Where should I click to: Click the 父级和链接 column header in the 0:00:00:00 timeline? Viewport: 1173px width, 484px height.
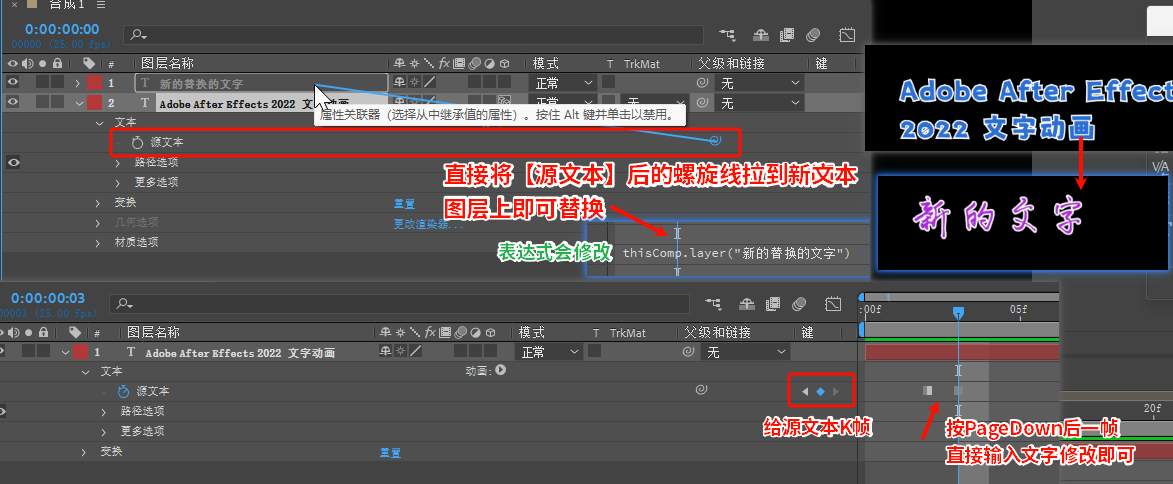731,64
